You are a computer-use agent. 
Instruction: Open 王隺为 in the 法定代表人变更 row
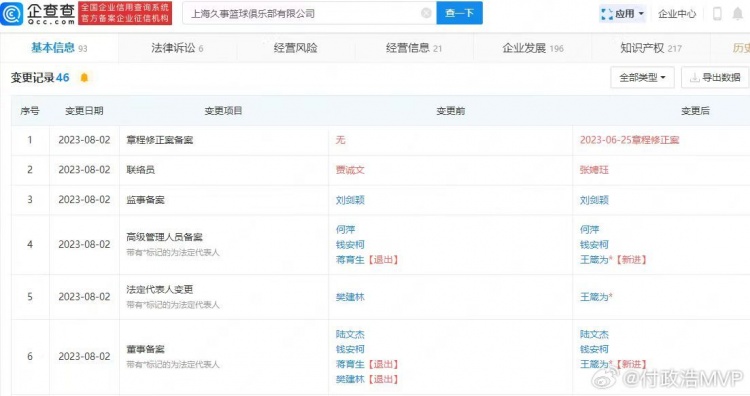point(594,297)
